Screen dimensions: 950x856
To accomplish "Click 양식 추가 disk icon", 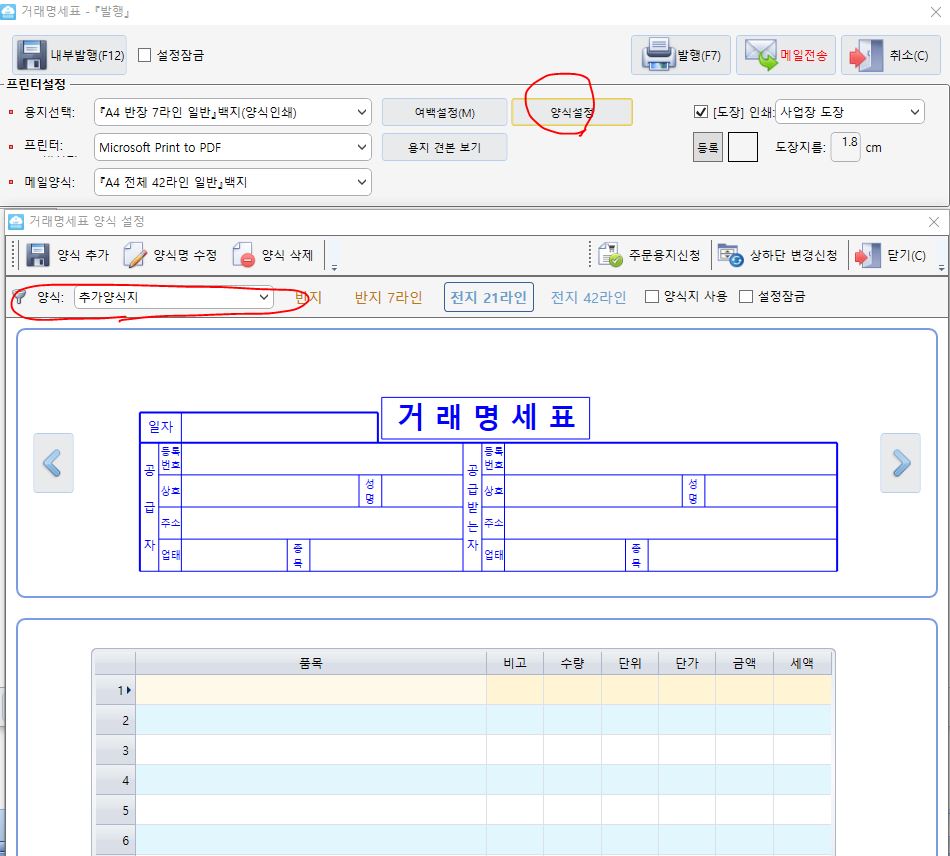I will pos(38,255).
